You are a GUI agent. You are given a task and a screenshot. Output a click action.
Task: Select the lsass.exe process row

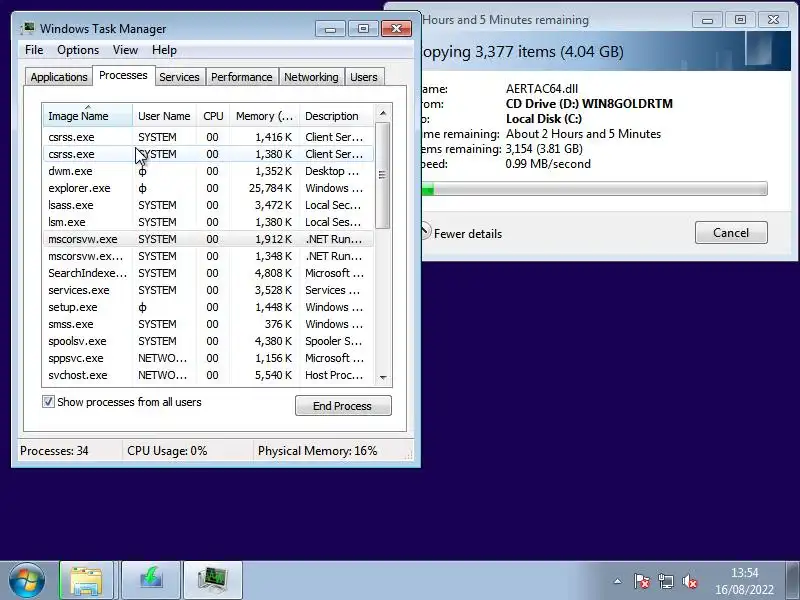click(x=208, y=205)
